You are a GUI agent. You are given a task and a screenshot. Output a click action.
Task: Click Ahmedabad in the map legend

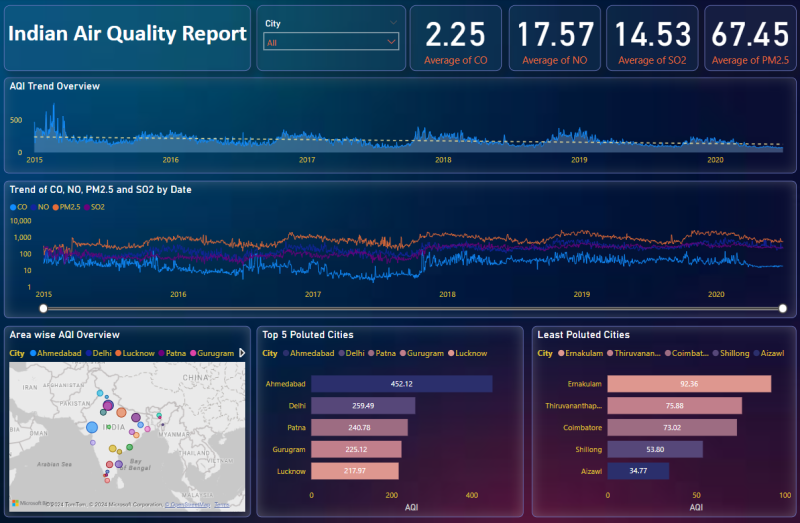tap(56, 353)
